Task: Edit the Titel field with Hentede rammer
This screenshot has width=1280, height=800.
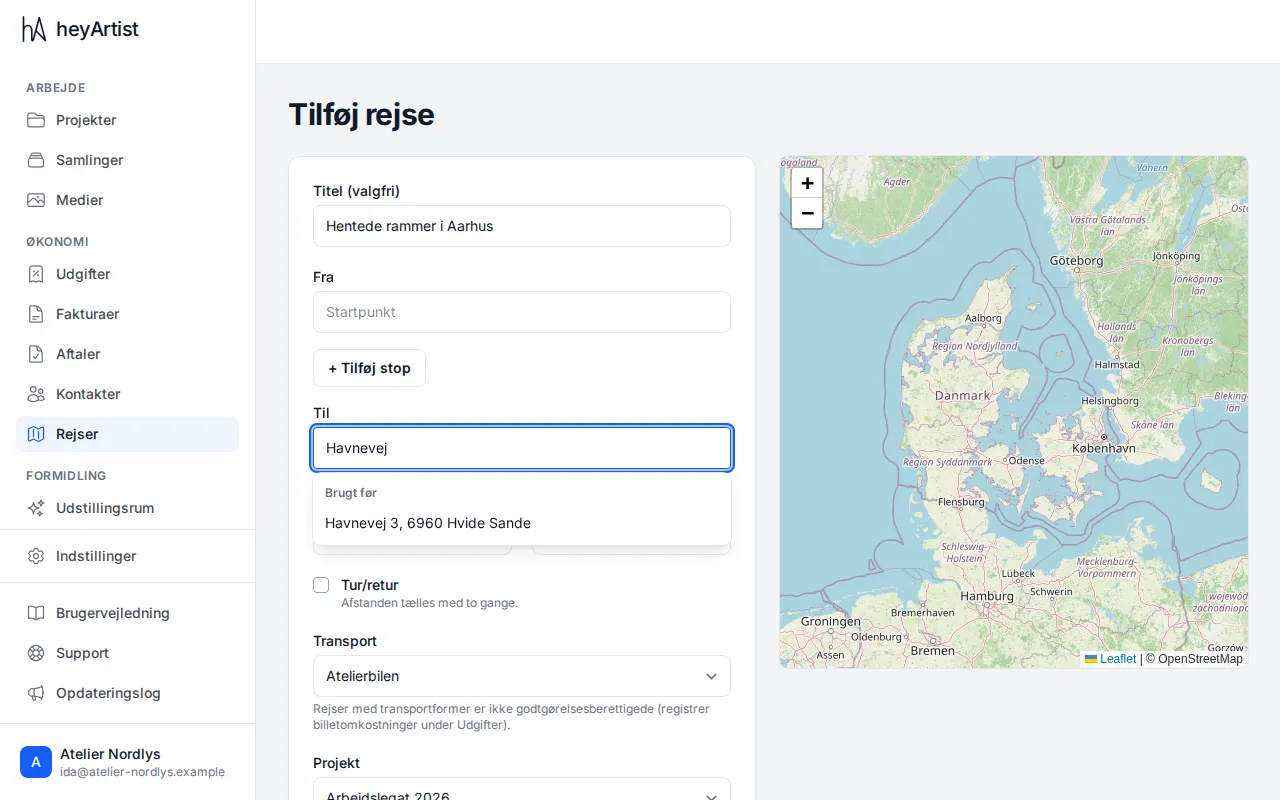Action: (522, 226)
